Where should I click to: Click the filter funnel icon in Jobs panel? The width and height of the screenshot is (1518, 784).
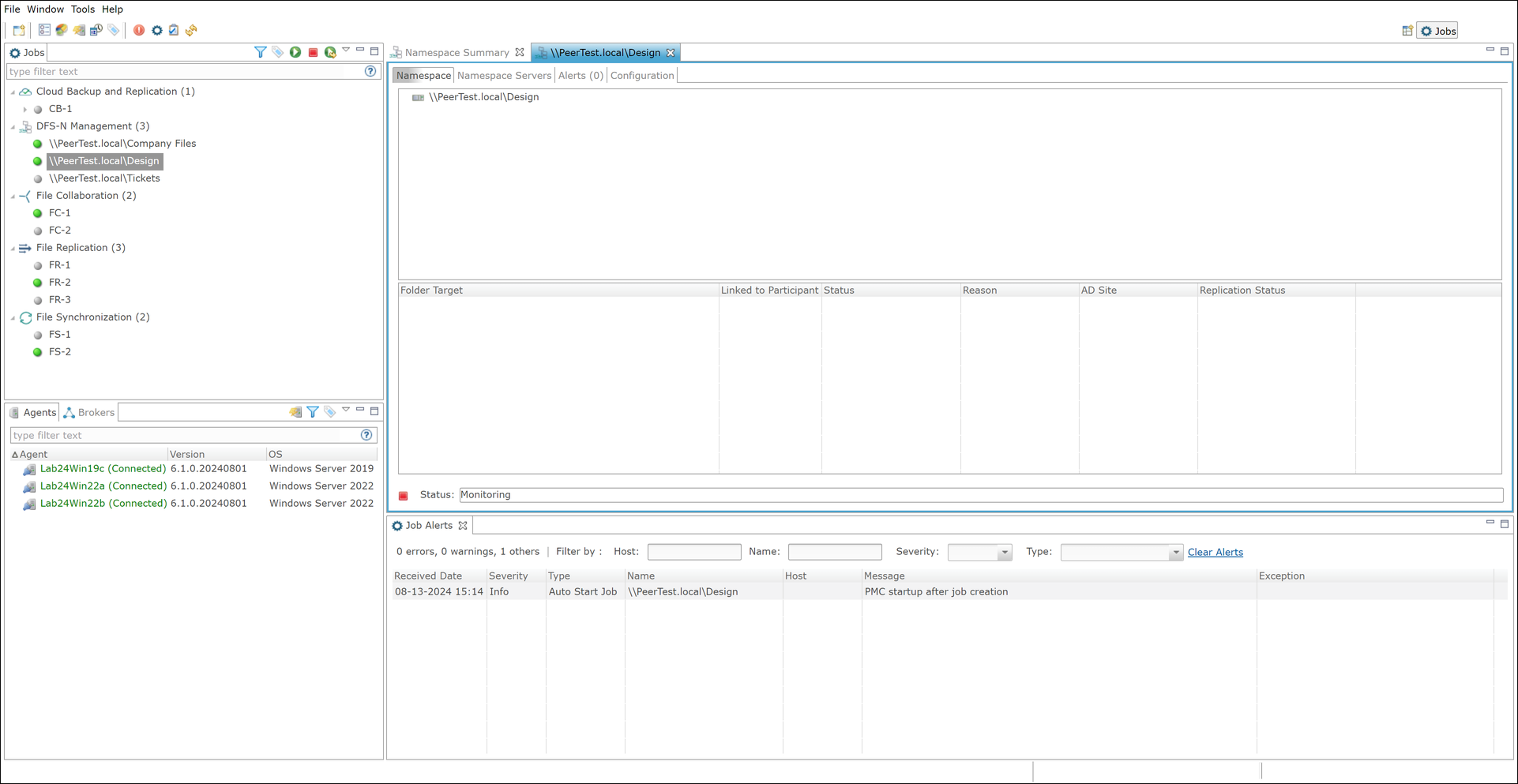point(260,52)
